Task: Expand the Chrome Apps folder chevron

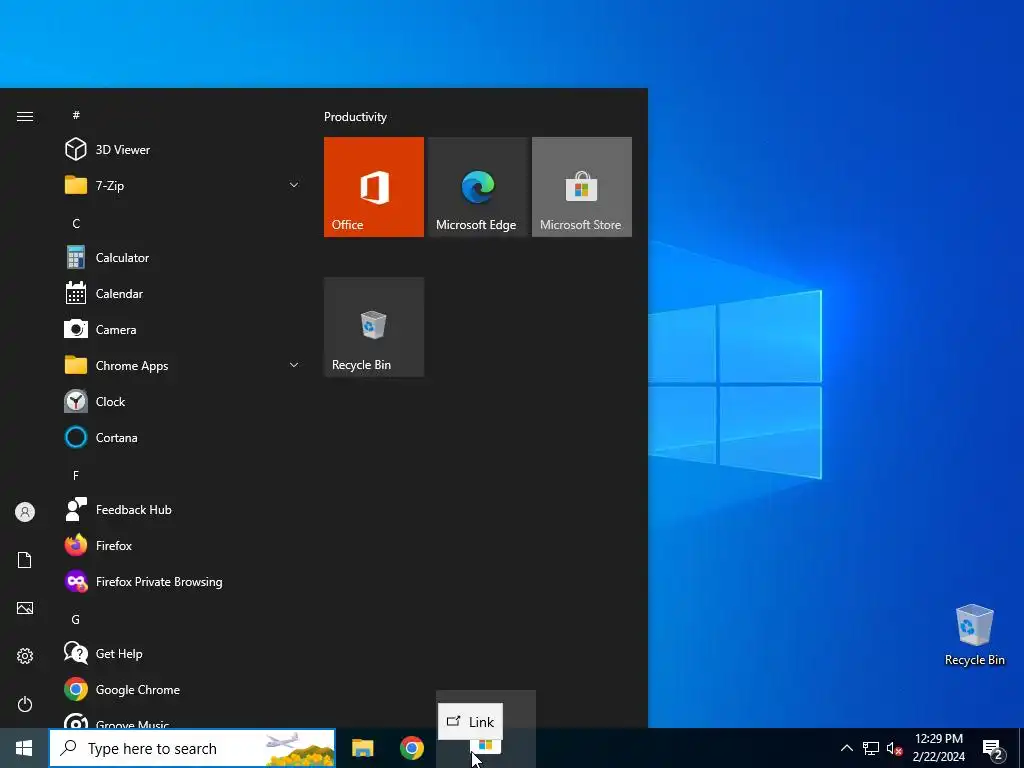Action: (294, 365)
